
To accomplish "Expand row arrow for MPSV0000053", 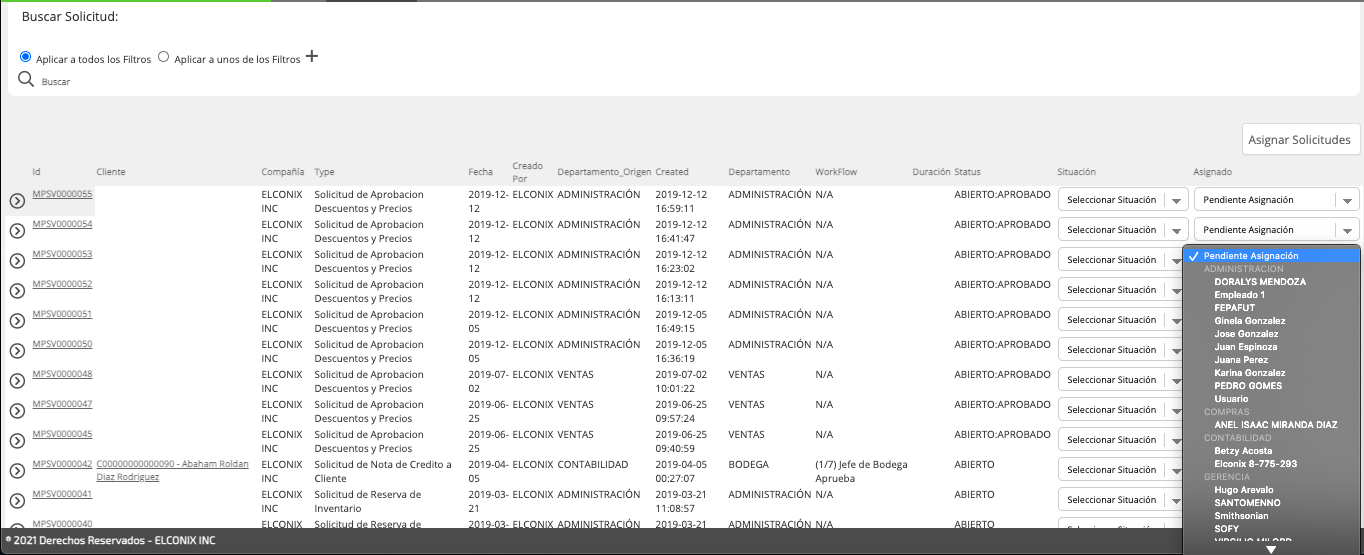I will [x=17, y=261].
